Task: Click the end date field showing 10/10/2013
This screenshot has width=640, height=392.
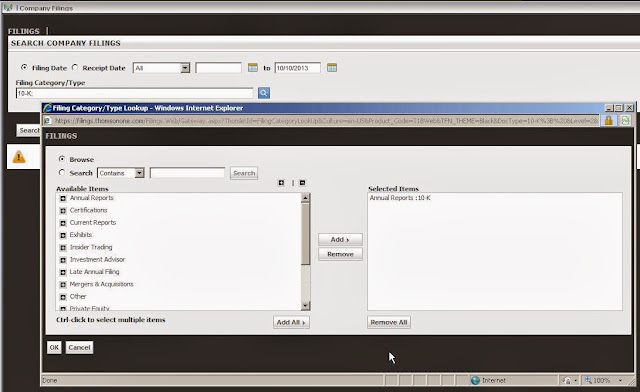Action: click(298, 68)
